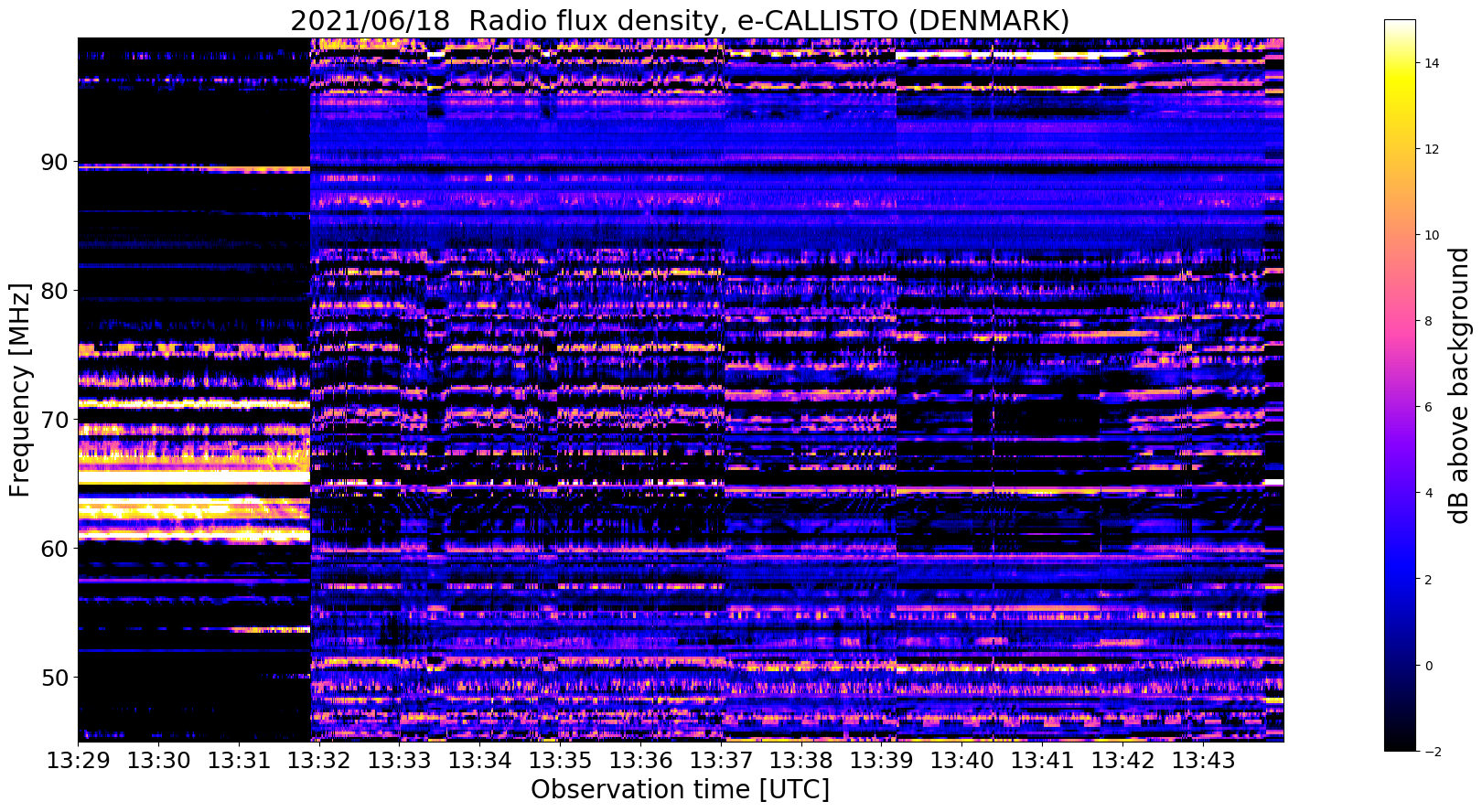The height and width of the screenshot is (812, 1482).
Task: Select the 13:38 time tick label
Action: pyautogui.click(x=801, y=761)
